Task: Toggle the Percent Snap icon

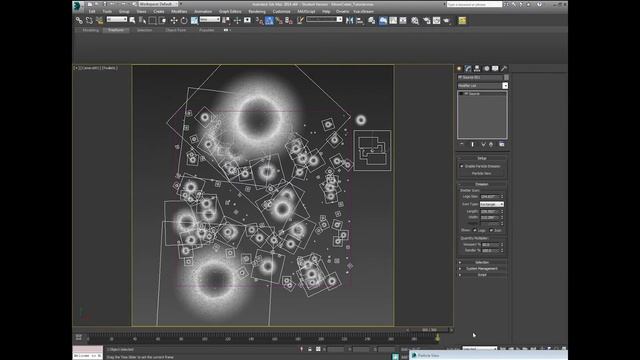Action: [279, 20]
